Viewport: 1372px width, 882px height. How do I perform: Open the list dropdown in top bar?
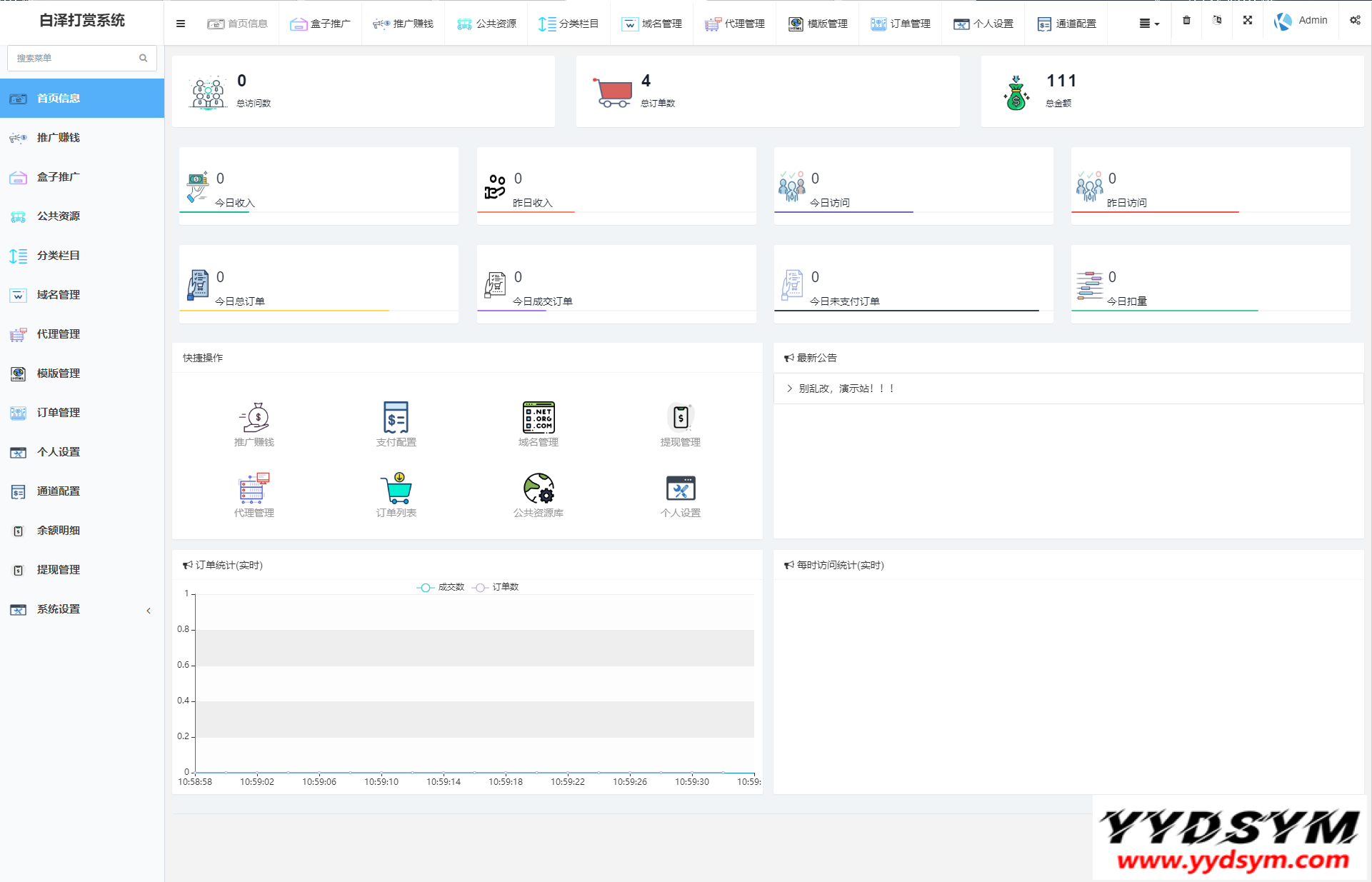coord(1148,24)
